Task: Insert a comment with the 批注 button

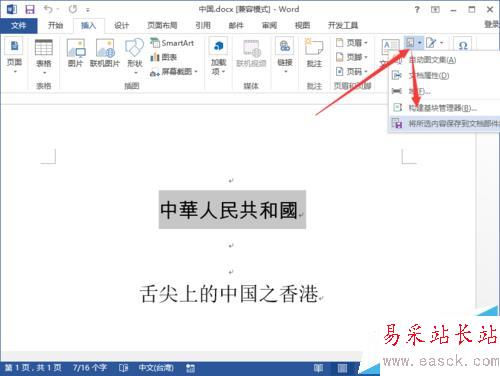Action: 314,53
